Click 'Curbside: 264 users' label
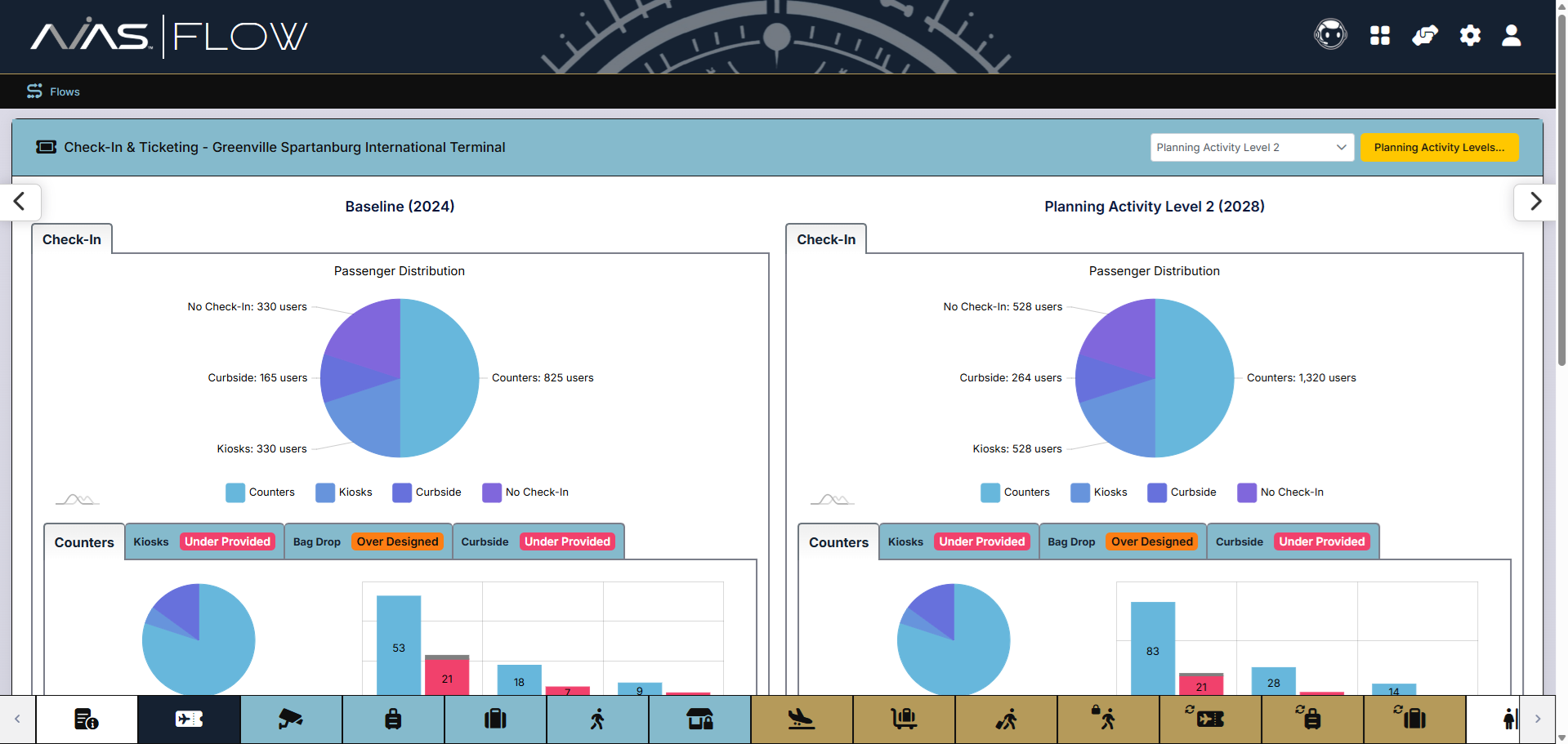This screenshot has width=1568, height=744. point(1011,378)
